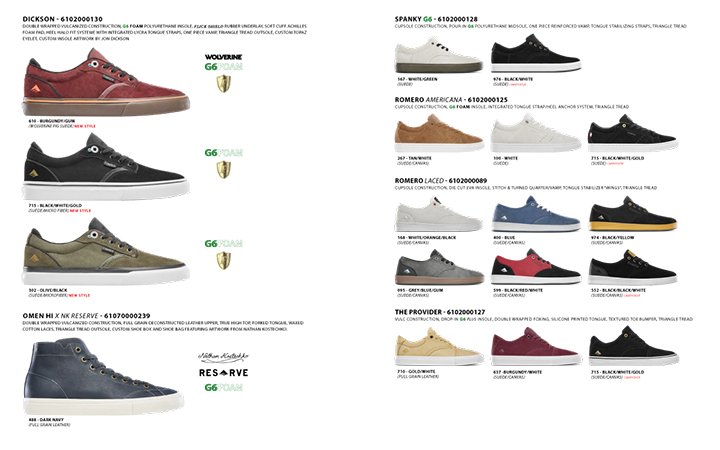Click the gold shield badge next to burgundy shoe

click(224, 84)
